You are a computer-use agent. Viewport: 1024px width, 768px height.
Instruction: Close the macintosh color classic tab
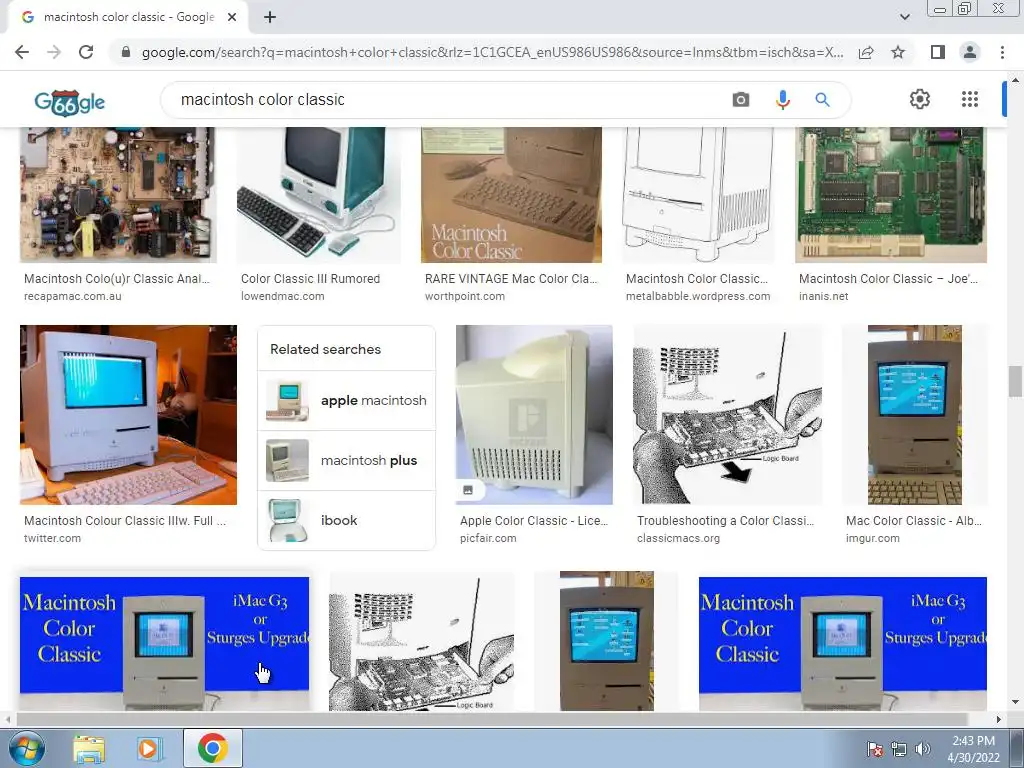232,17
